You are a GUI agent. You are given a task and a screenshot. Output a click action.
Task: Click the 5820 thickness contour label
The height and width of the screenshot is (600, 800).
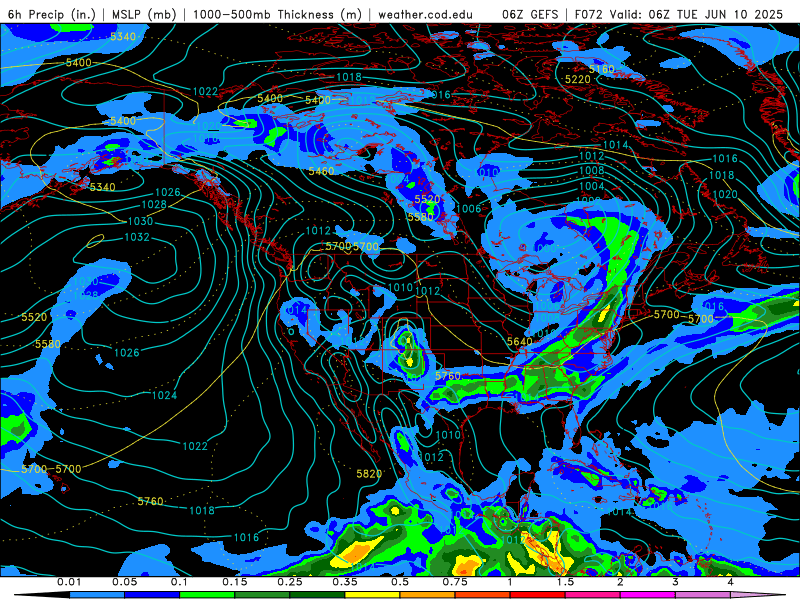369,474
